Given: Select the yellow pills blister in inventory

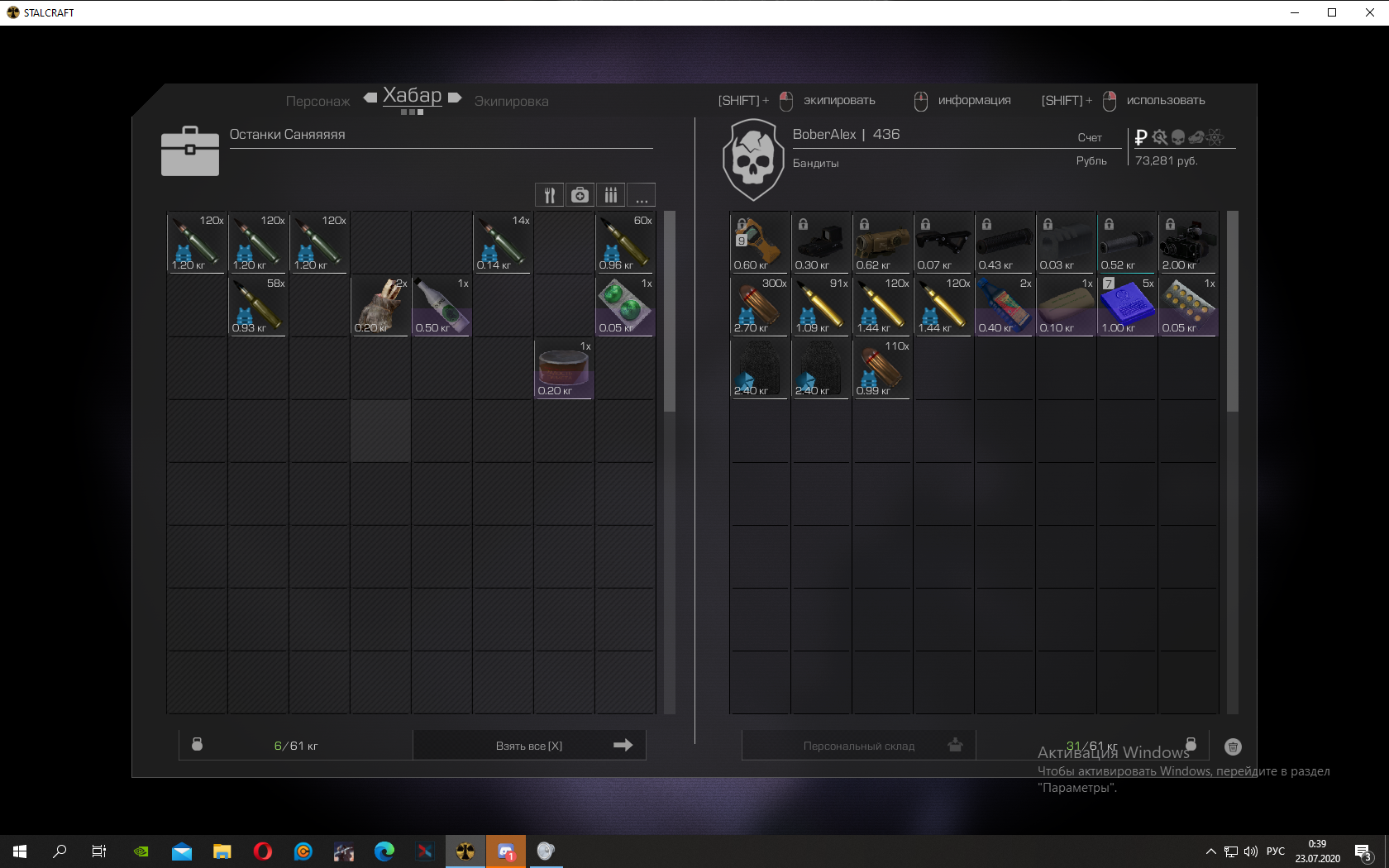Looking at the screenshot, I should pos(1188,305).
